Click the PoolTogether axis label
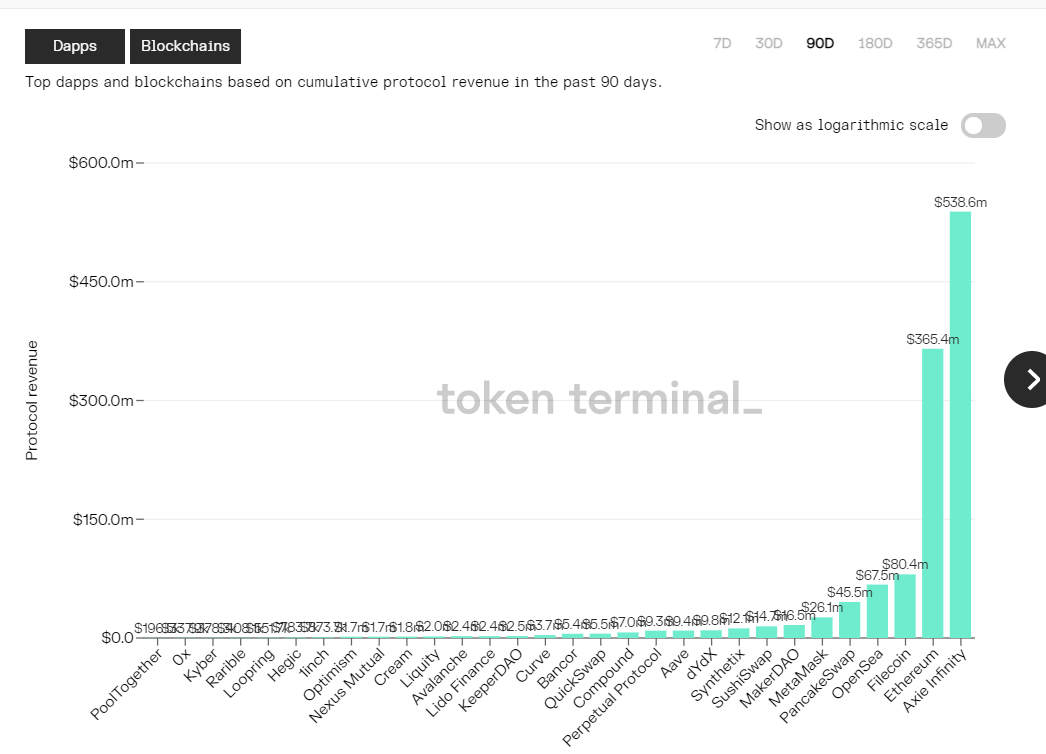 pos(127,685)
